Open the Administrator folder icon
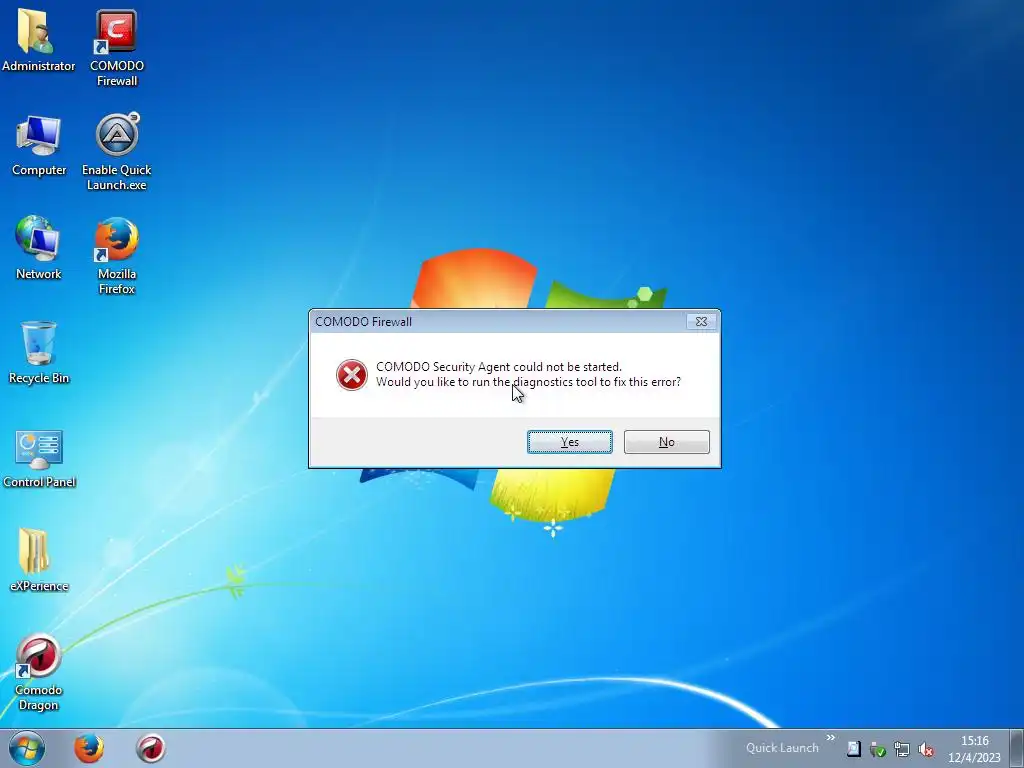The width and height of the screenshot is (1024, 768). pyautogui.click(x=38, y=40)
